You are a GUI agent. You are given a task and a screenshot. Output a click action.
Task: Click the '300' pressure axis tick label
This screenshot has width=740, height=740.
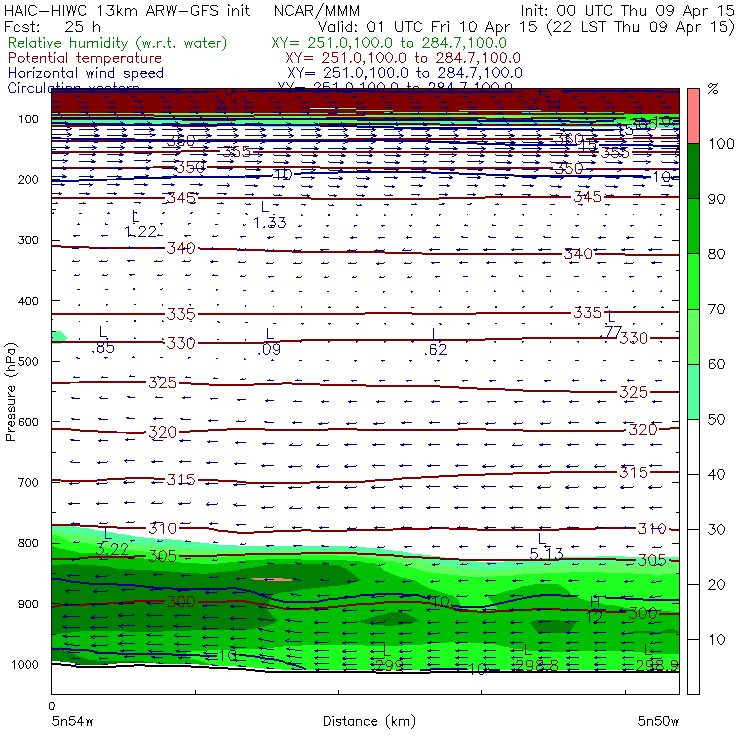coord(28,240)
